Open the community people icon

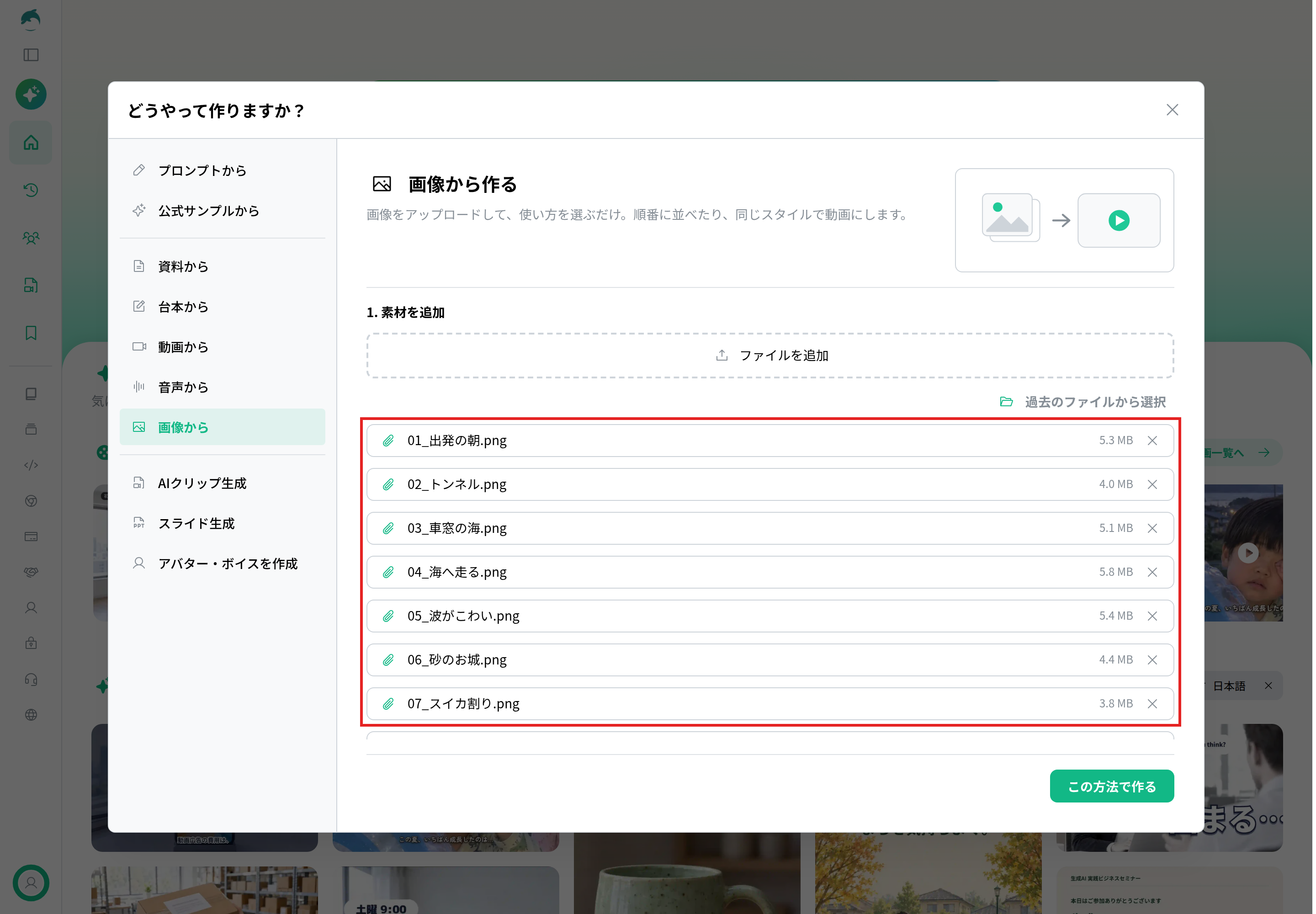click(x=31, y=238)
